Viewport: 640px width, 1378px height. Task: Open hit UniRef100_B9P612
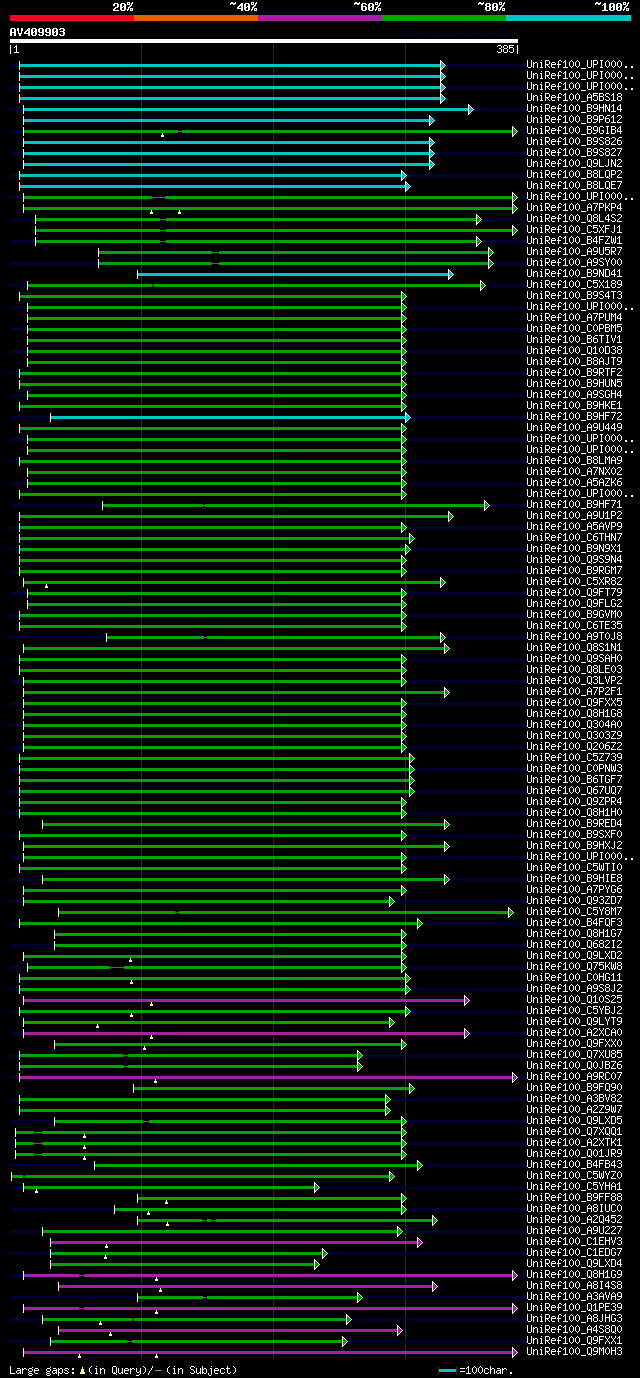(x=576, y=120)
